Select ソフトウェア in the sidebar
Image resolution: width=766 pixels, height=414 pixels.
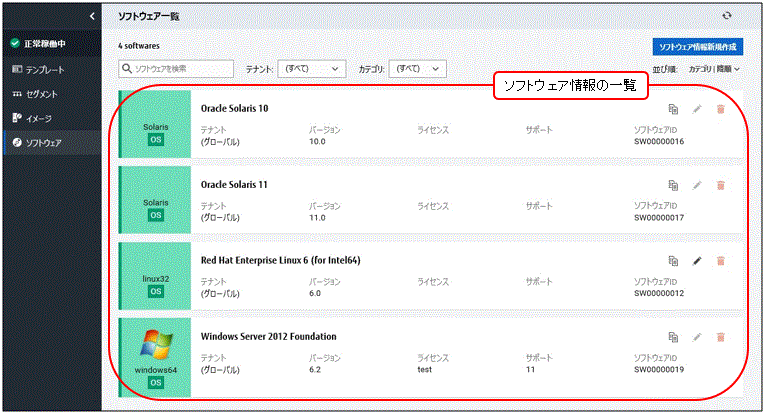pos(52,143)
